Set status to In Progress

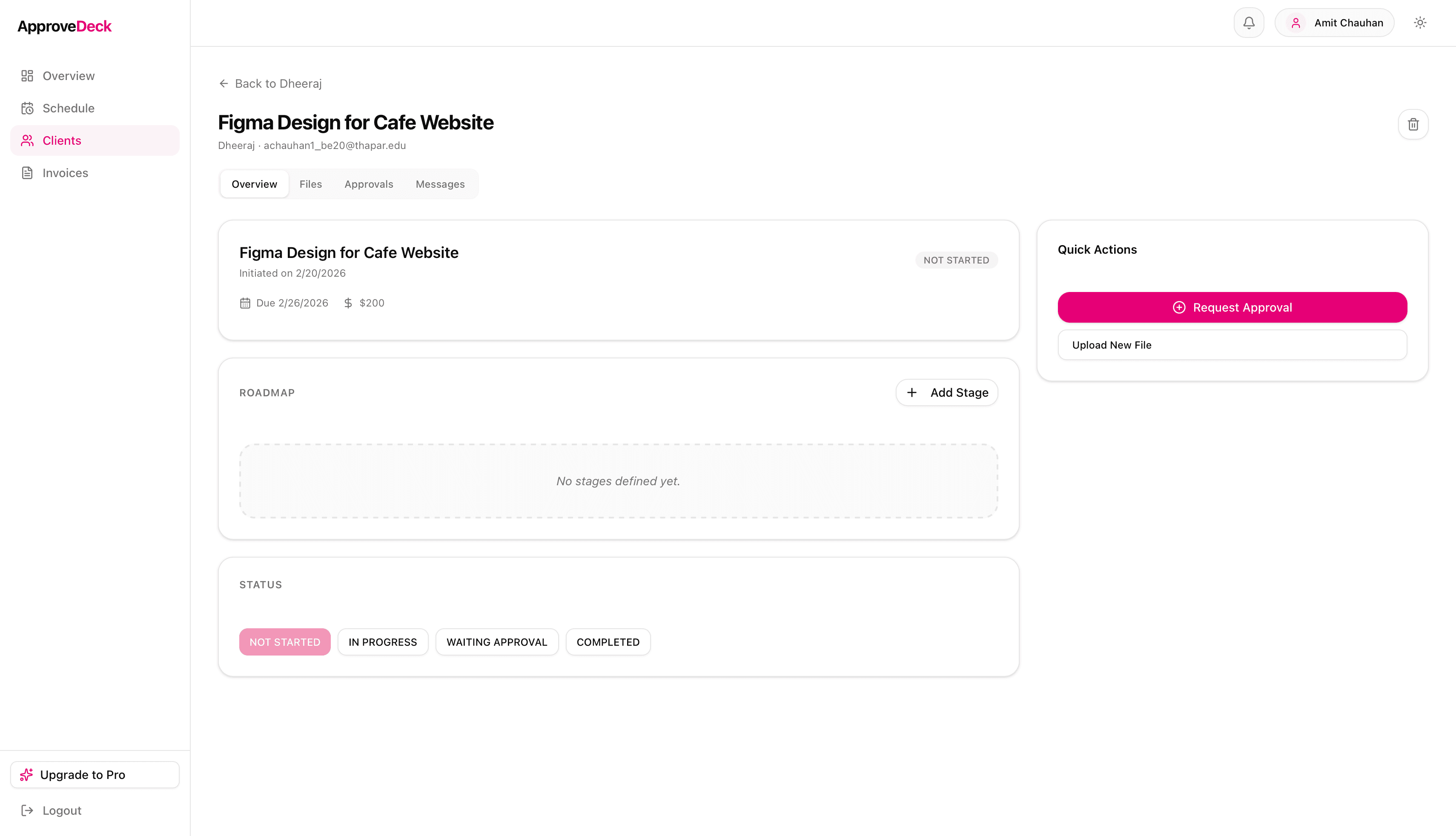tap(382, 642)
